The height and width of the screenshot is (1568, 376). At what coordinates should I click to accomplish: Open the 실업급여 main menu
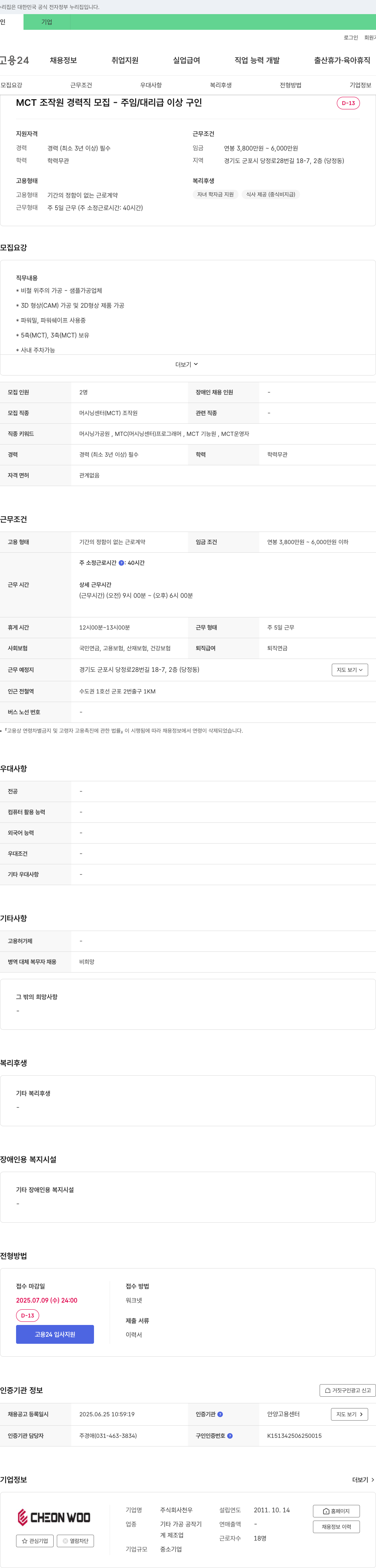coord(186,60)
